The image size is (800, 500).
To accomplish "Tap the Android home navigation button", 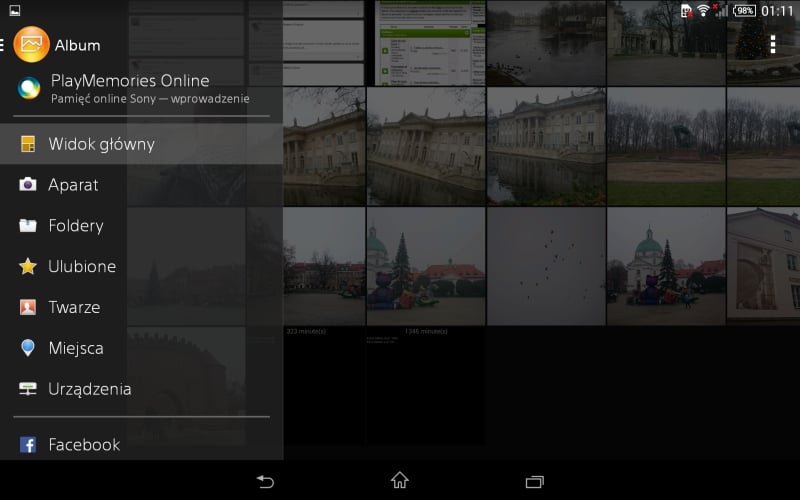I will (399, 480).
